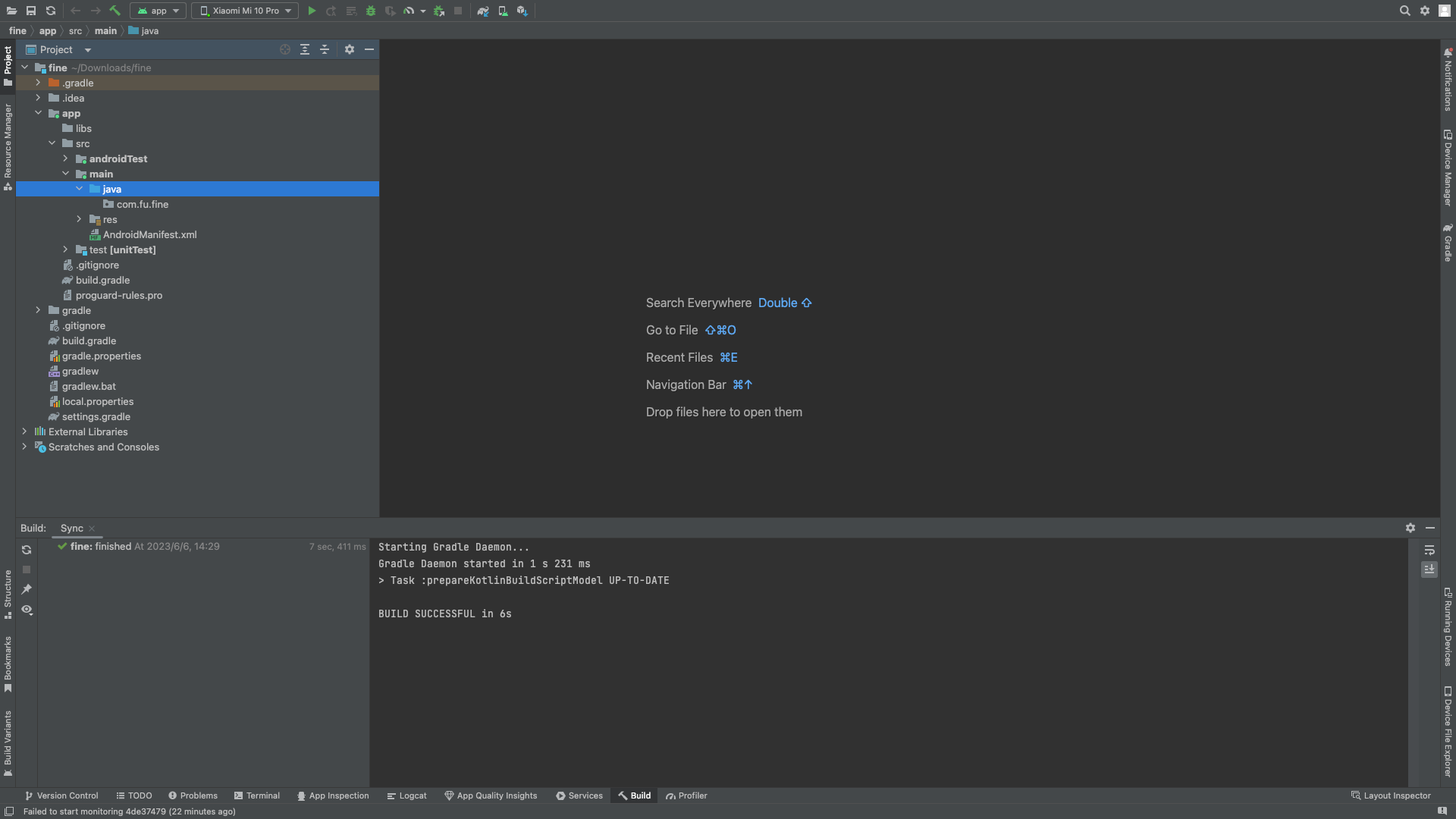Image resolution: width=1456 pixels, height=819 pixels.
Task: Save all files via toolbar disk icon
Action: 31,11
